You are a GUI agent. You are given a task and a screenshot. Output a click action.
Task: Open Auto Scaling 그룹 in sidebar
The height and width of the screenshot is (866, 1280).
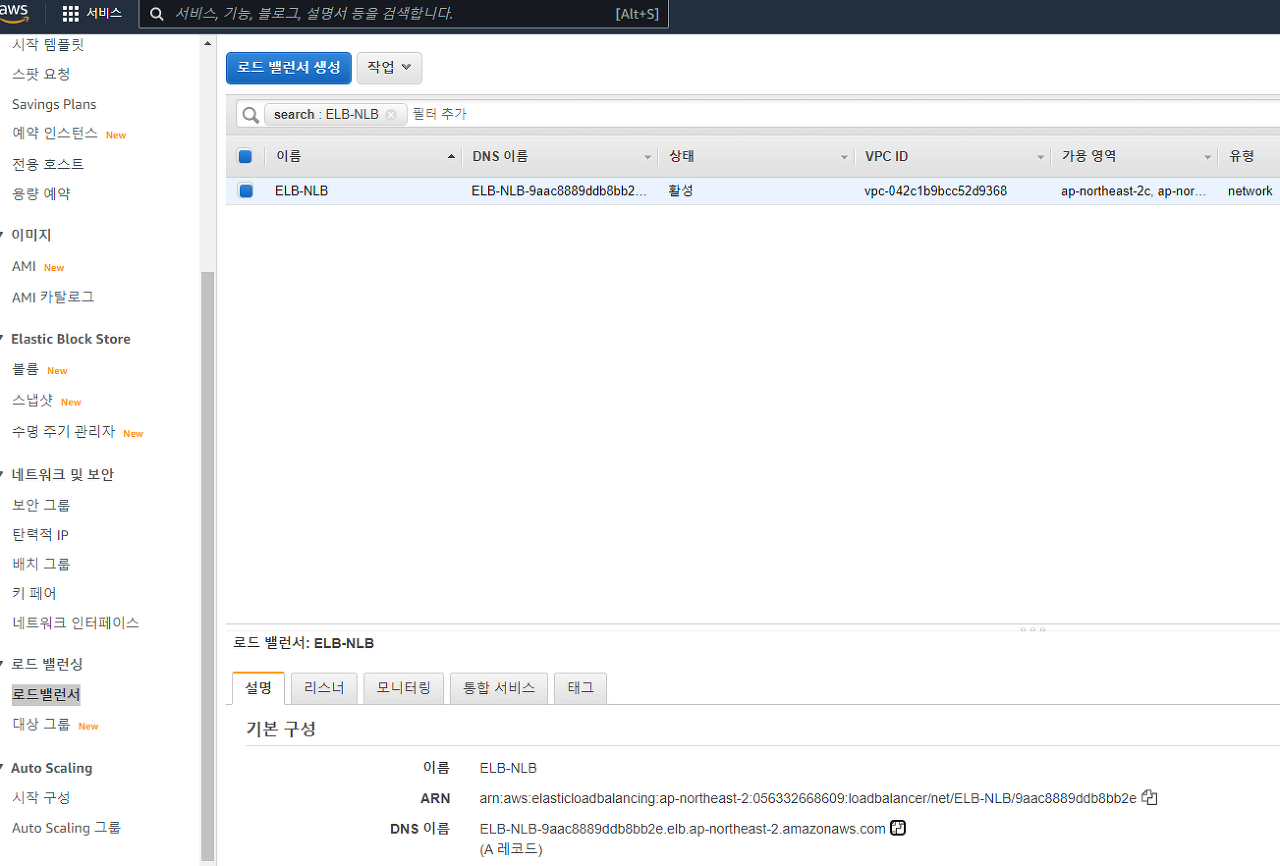point(66,828)
